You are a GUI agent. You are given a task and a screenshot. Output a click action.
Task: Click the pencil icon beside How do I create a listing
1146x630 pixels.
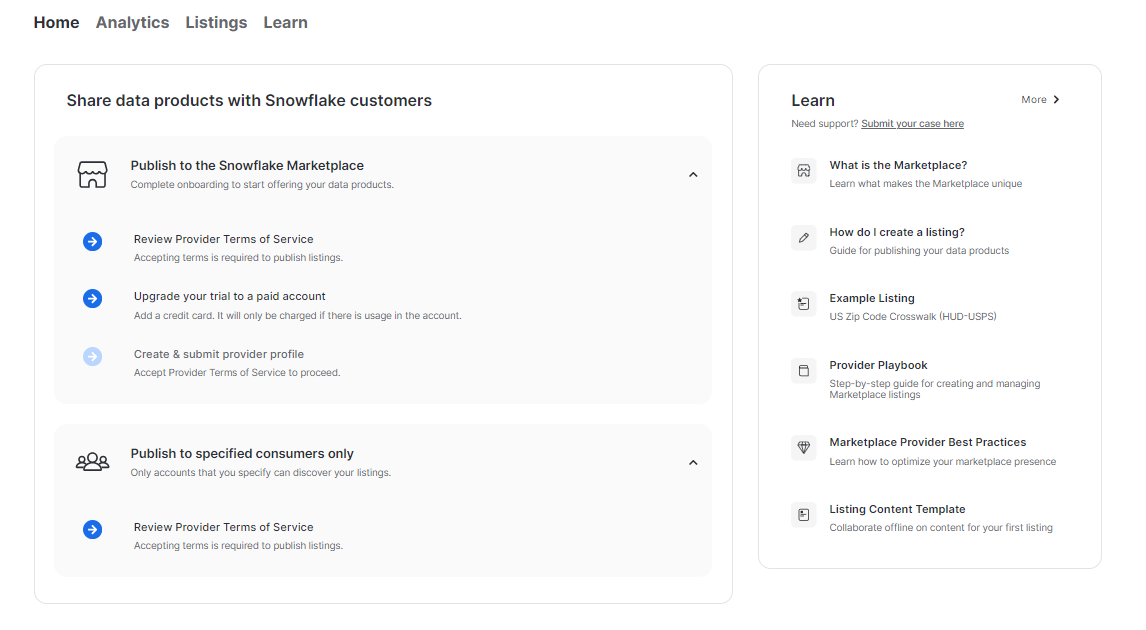pos(803,238)
